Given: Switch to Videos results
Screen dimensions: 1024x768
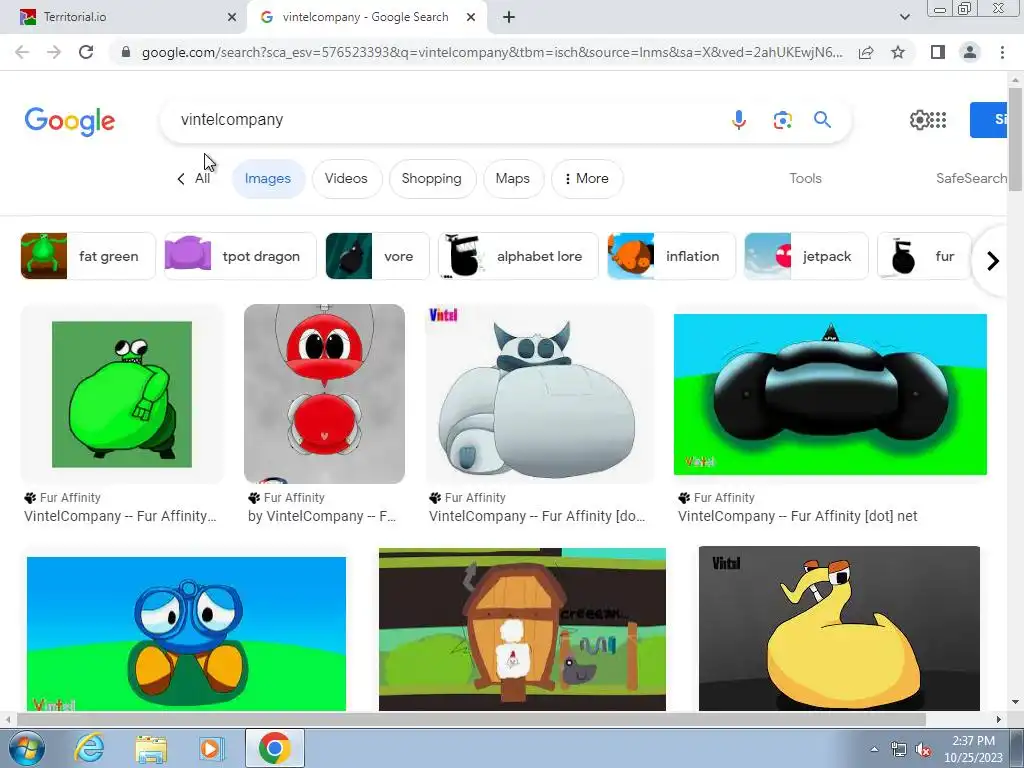Looking at the screenshot, I should (346, 179).
